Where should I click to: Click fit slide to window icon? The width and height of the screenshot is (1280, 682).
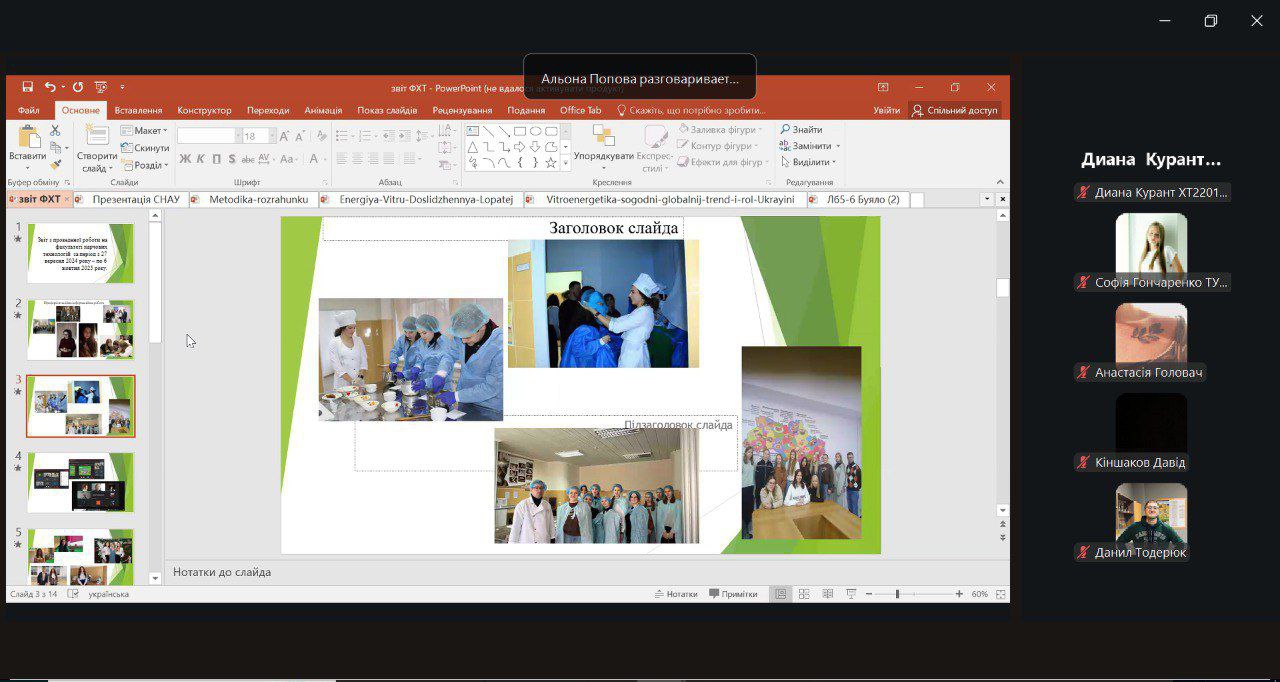[999, 594]
